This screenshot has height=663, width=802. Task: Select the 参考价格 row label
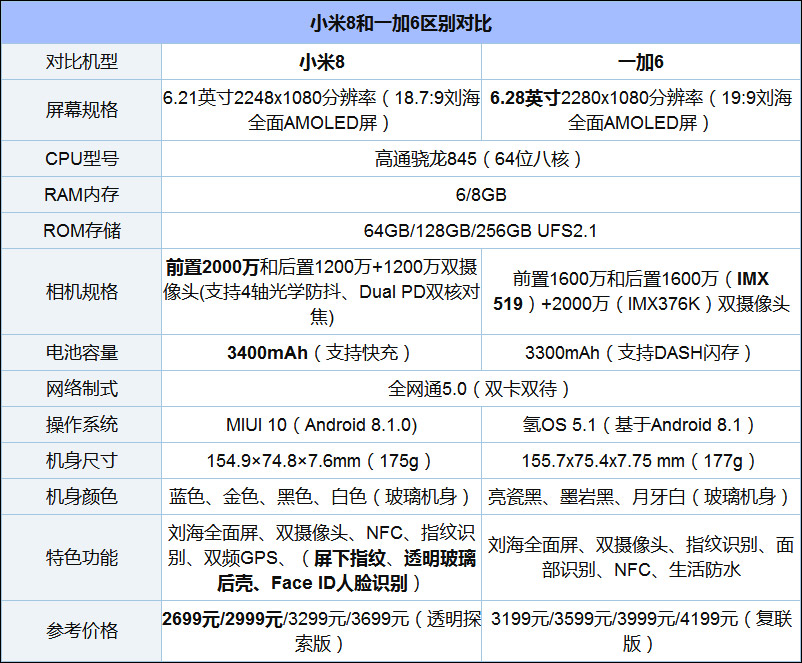tap(81, 631)
